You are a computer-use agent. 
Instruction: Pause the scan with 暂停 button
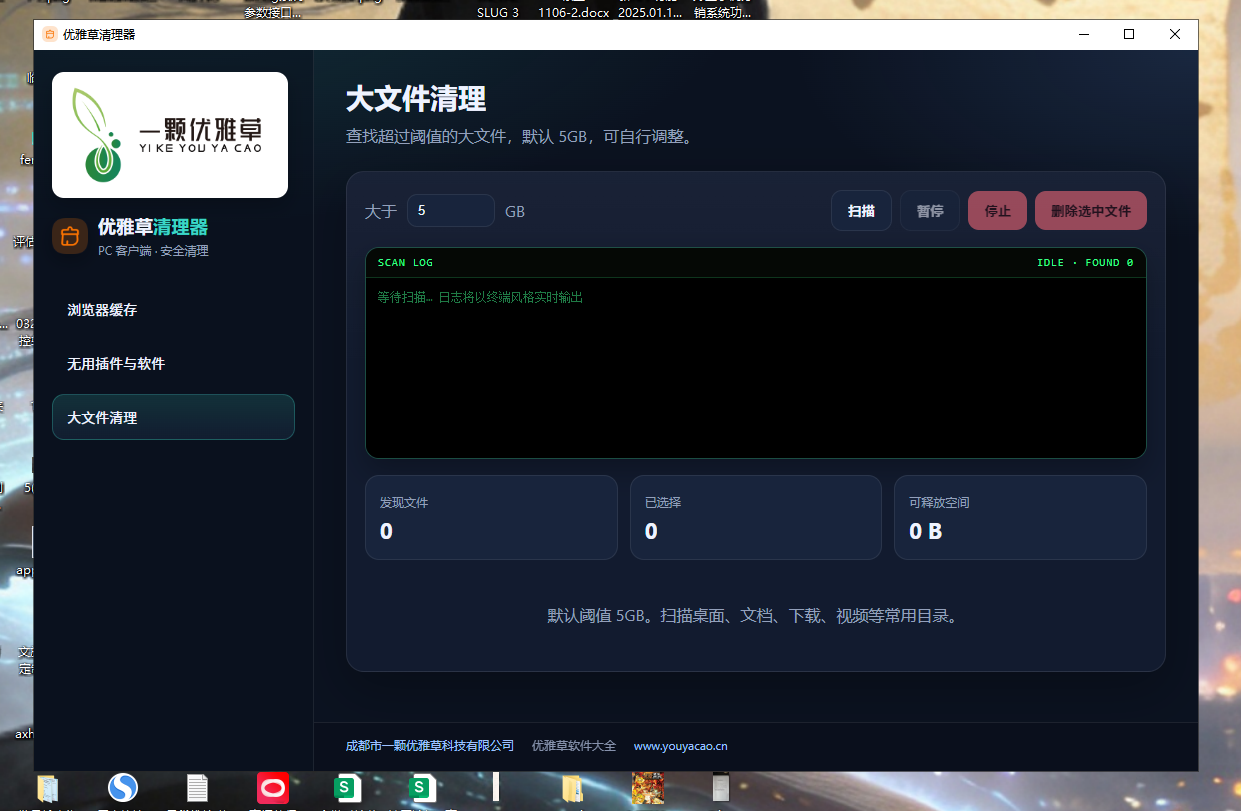tap(930, 211)
